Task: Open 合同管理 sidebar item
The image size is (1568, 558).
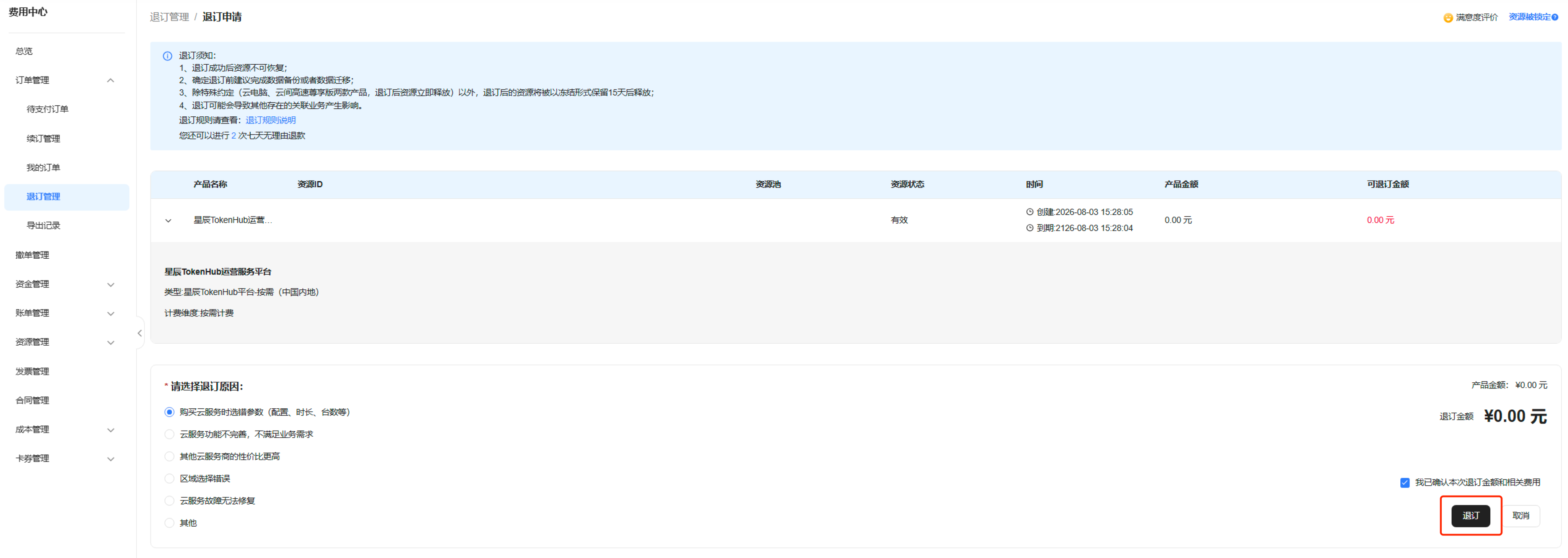Action: click(32, 400)
